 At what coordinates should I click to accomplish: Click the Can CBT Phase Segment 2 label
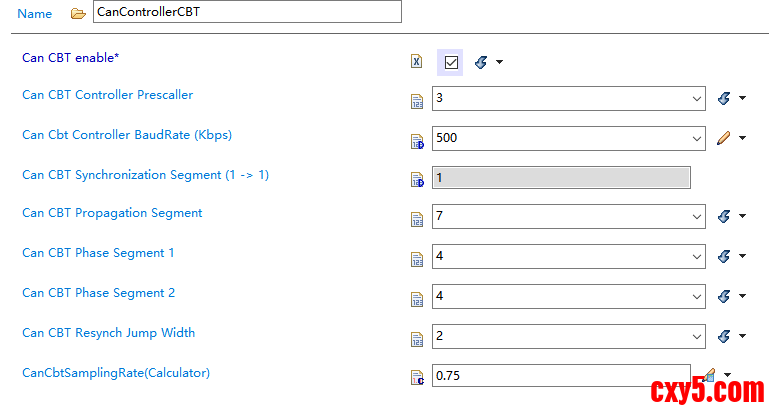pos(98,293)
